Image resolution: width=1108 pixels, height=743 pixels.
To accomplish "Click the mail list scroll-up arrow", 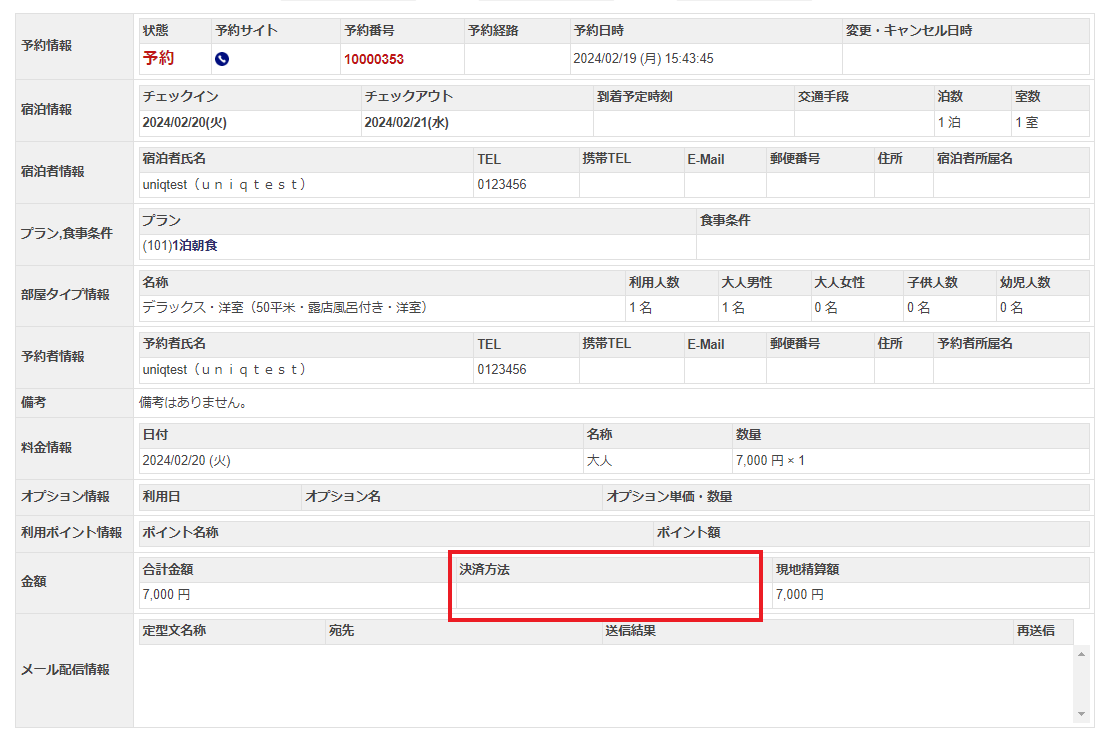I will 1080,654.
